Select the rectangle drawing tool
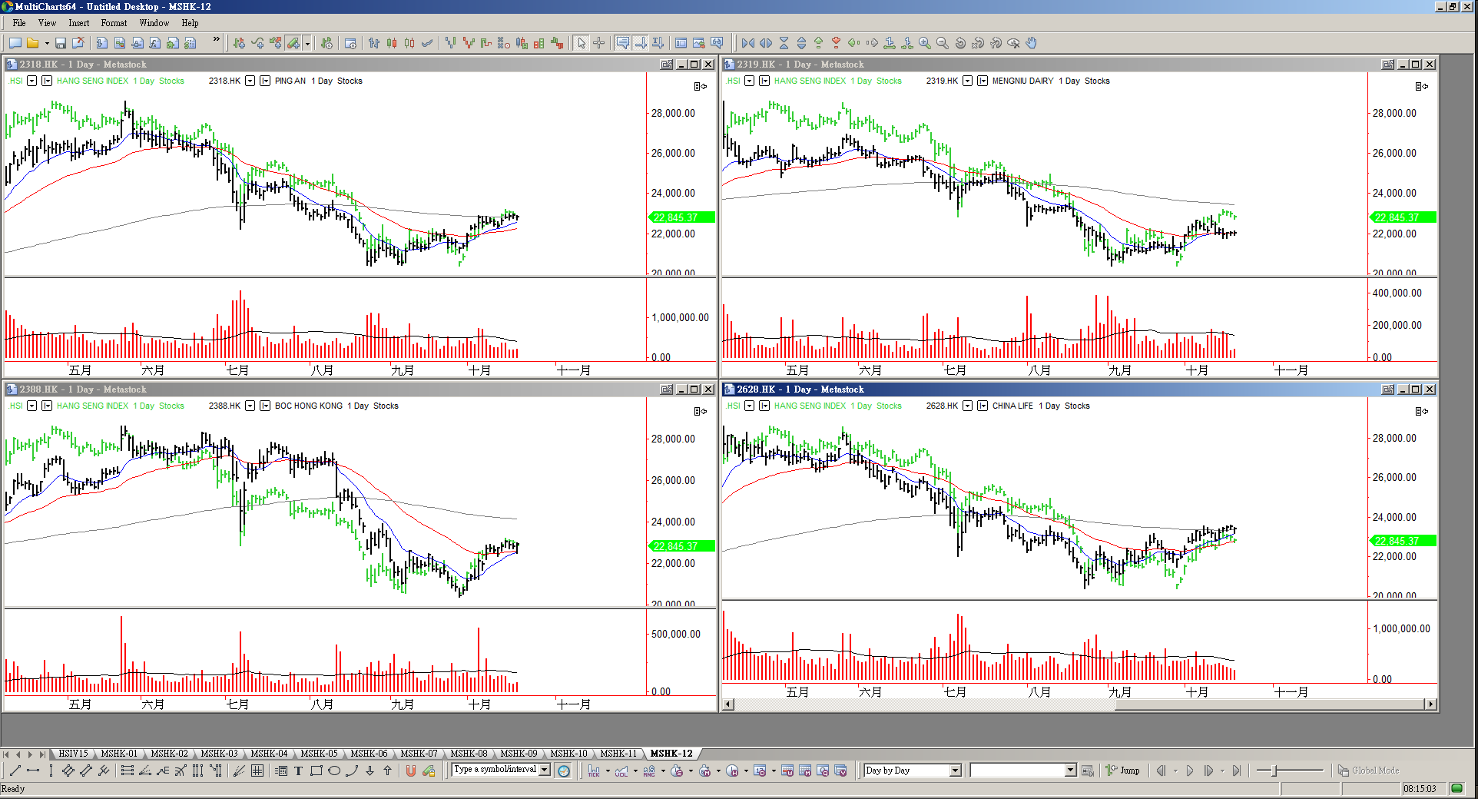 [x=316, y=771]
